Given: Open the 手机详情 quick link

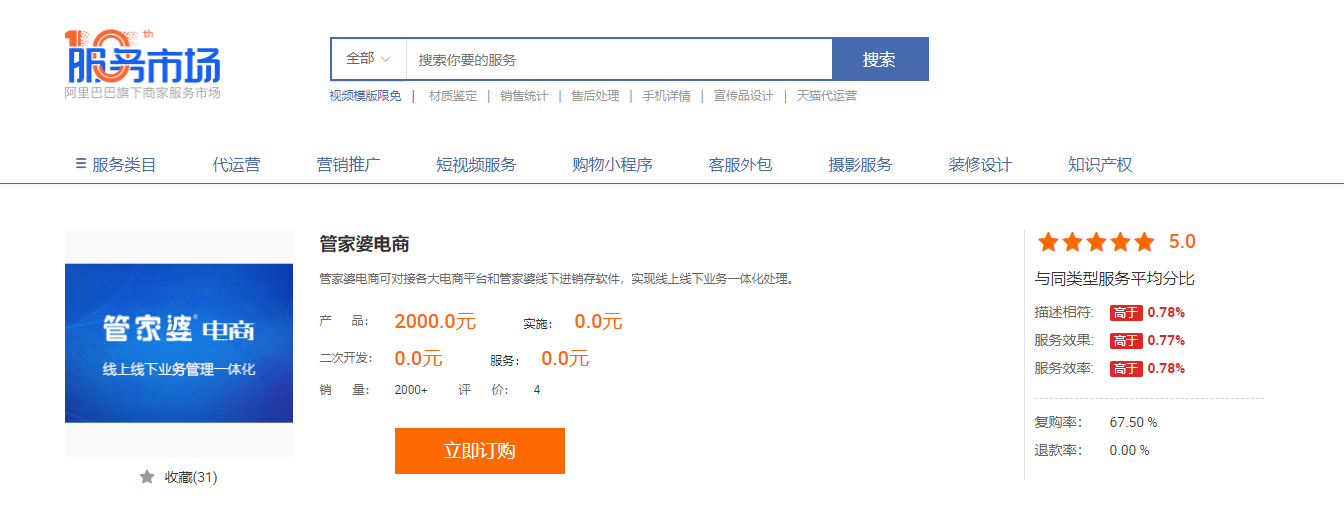Looking at the screenshot, I should click(666, 96).
